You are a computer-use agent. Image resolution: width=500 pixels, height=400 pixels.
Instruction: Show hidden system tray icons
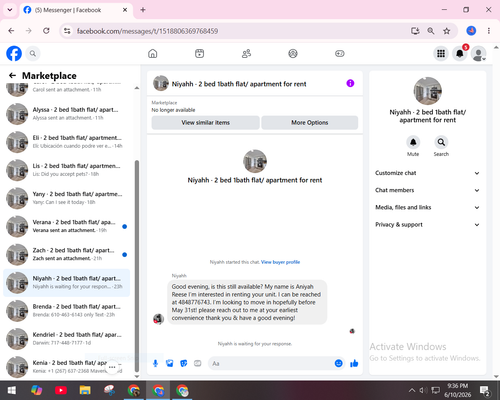412,390
